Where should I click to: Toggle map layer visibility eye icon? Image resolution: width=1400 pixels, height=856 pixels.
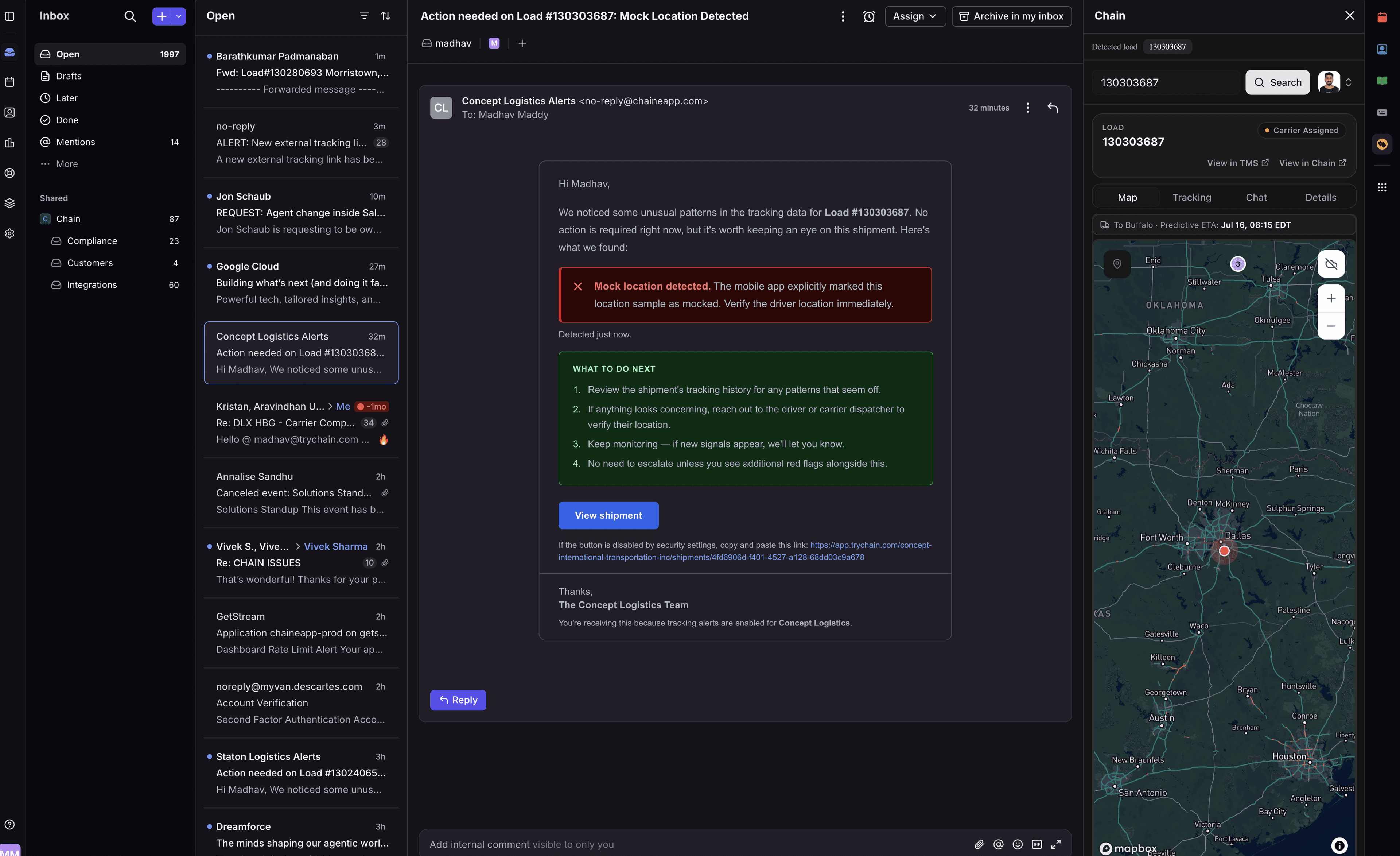pos(1331,264)
